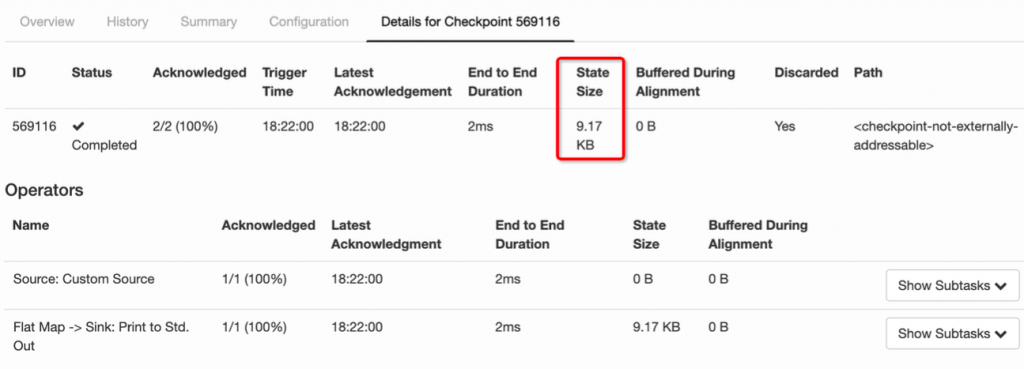Click the State Size column header
This screenshot has width=1024, height=369.
(x=592, y=82)
